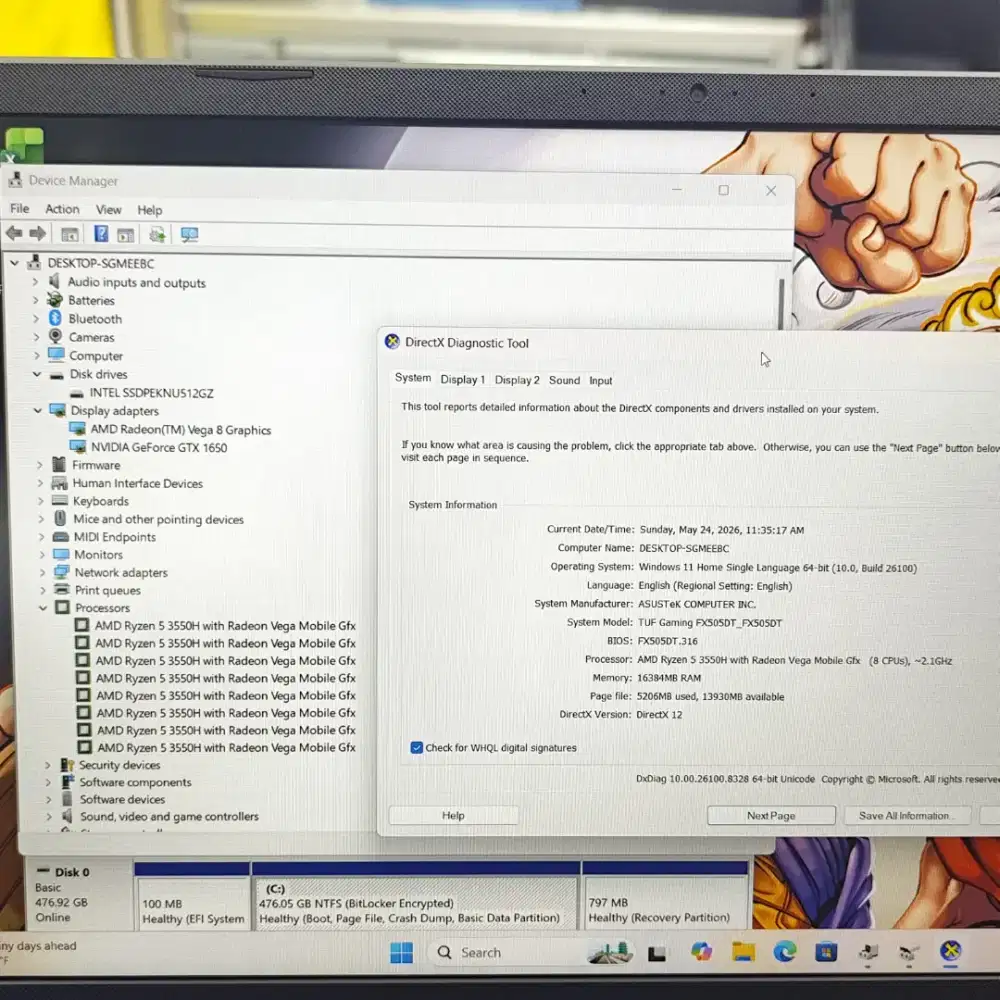The width and height of the screenshot is (1000, 1000).
Task: Select INTEL SSDPEKNU512GZ disk drive
Action: (151, 393)
